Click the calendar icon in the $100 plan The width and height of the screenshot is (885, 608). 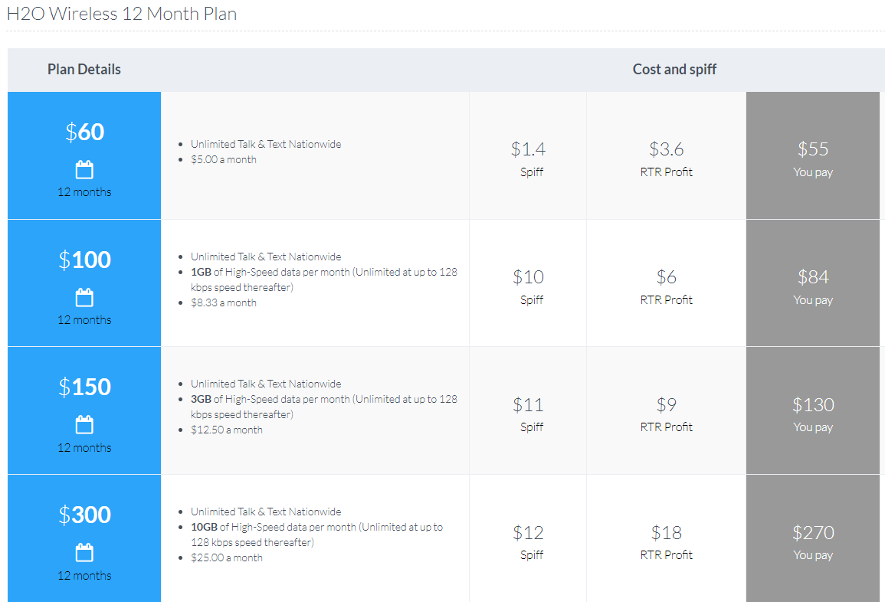coord(85,297)
